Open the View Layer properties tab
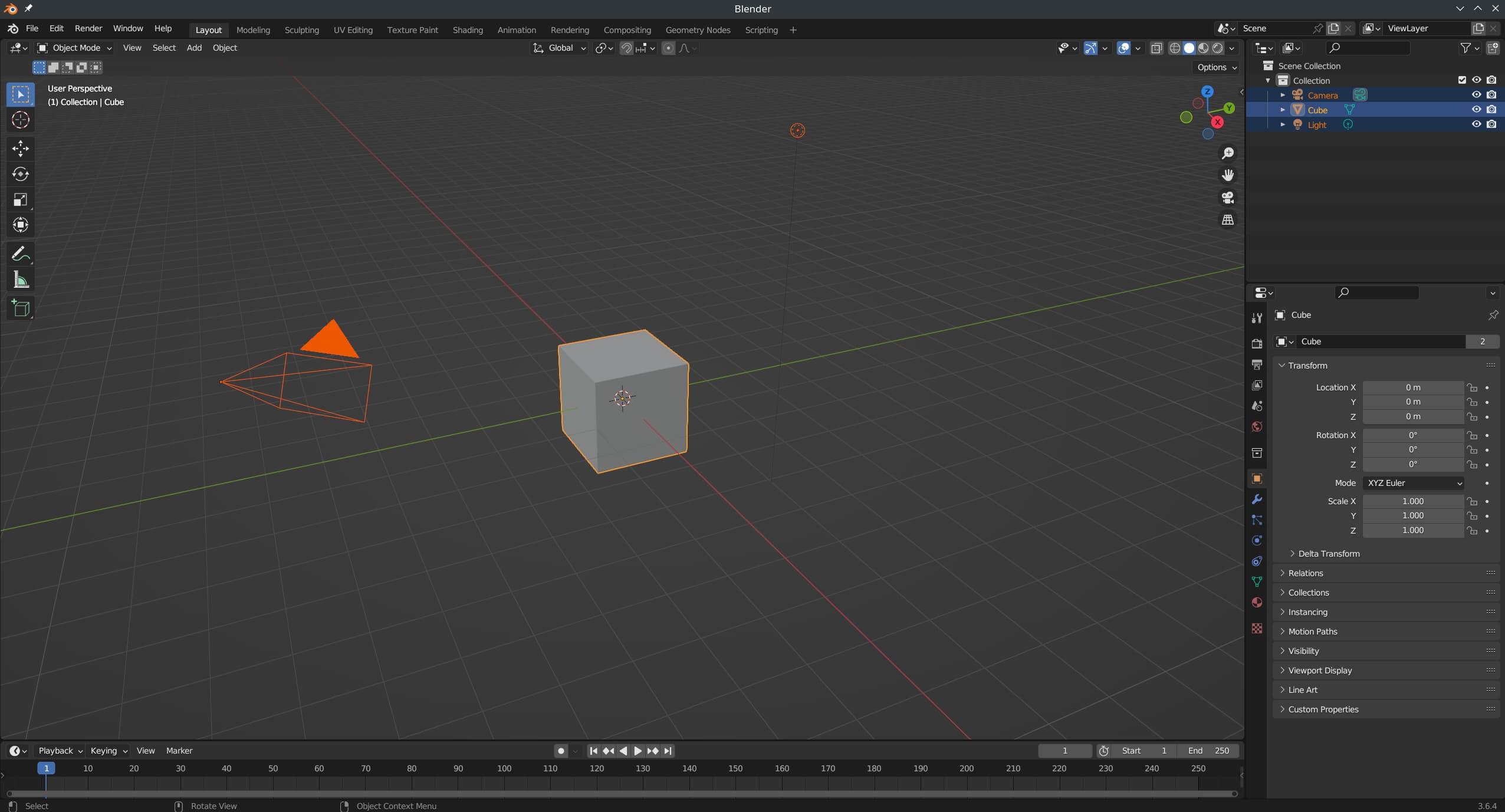This screenshot has height=812, width=1505. click(x=1257, y=385)
